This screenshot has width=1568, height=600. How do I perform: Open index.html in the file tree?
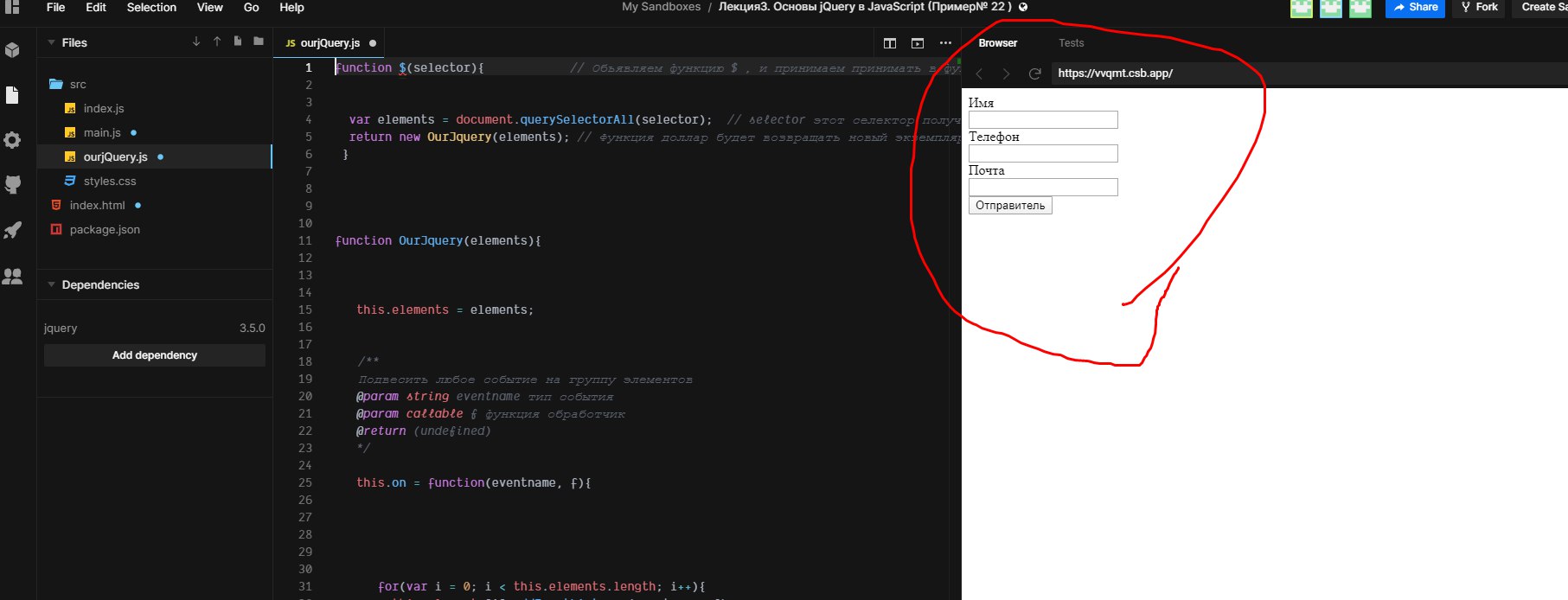click(97, 205)
